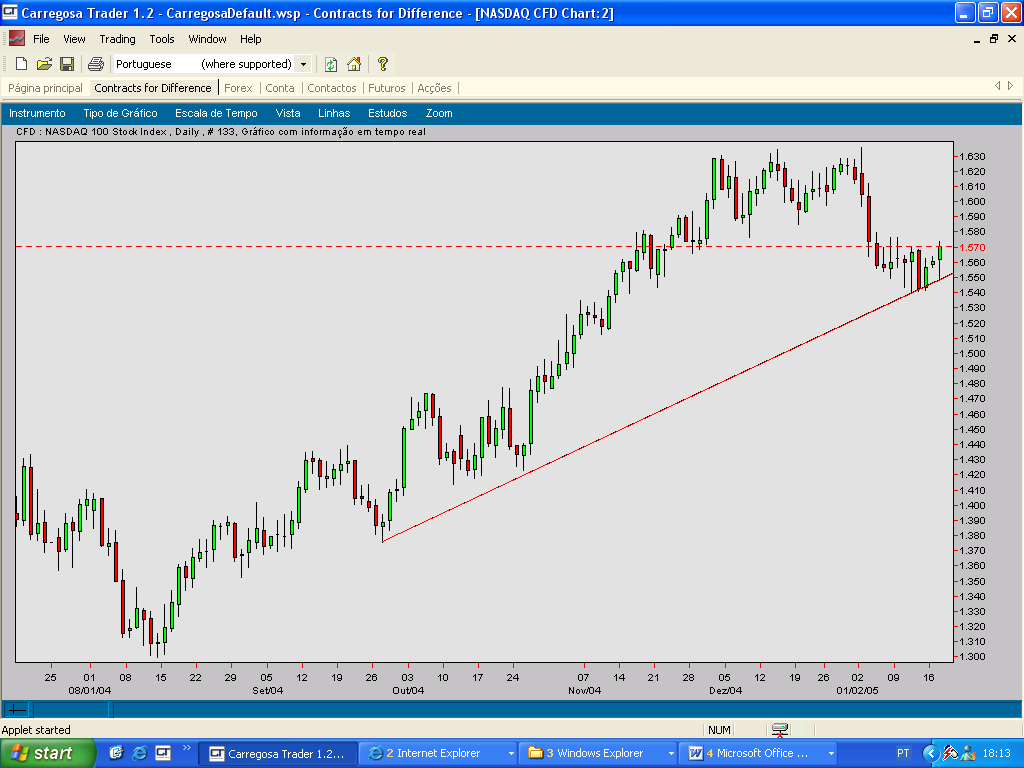Image resolution: width=1024 pixels, height=768 pixels.
Task: Click the Estudos chart menu button
Action: pos(387,113)
